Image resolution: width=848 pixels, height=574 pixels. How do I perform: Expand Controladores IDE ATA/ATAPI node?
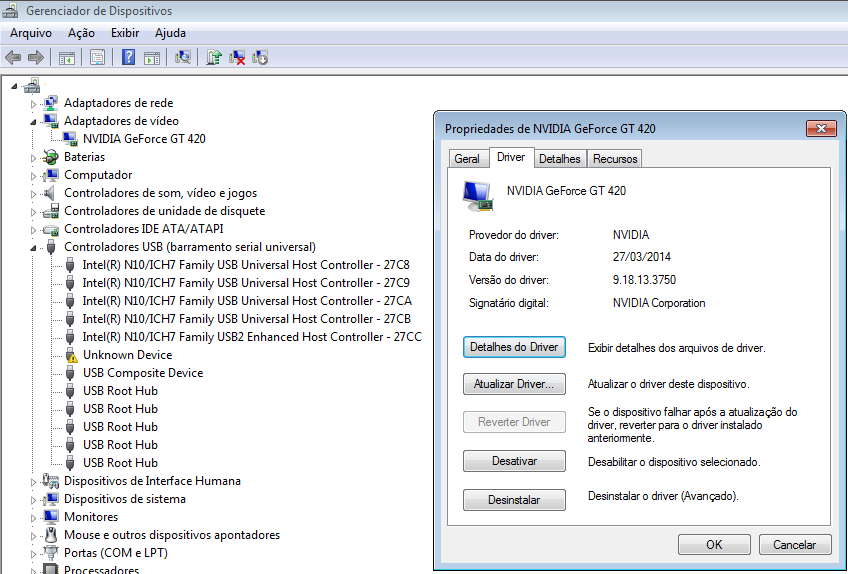click(x=34, y=230)
